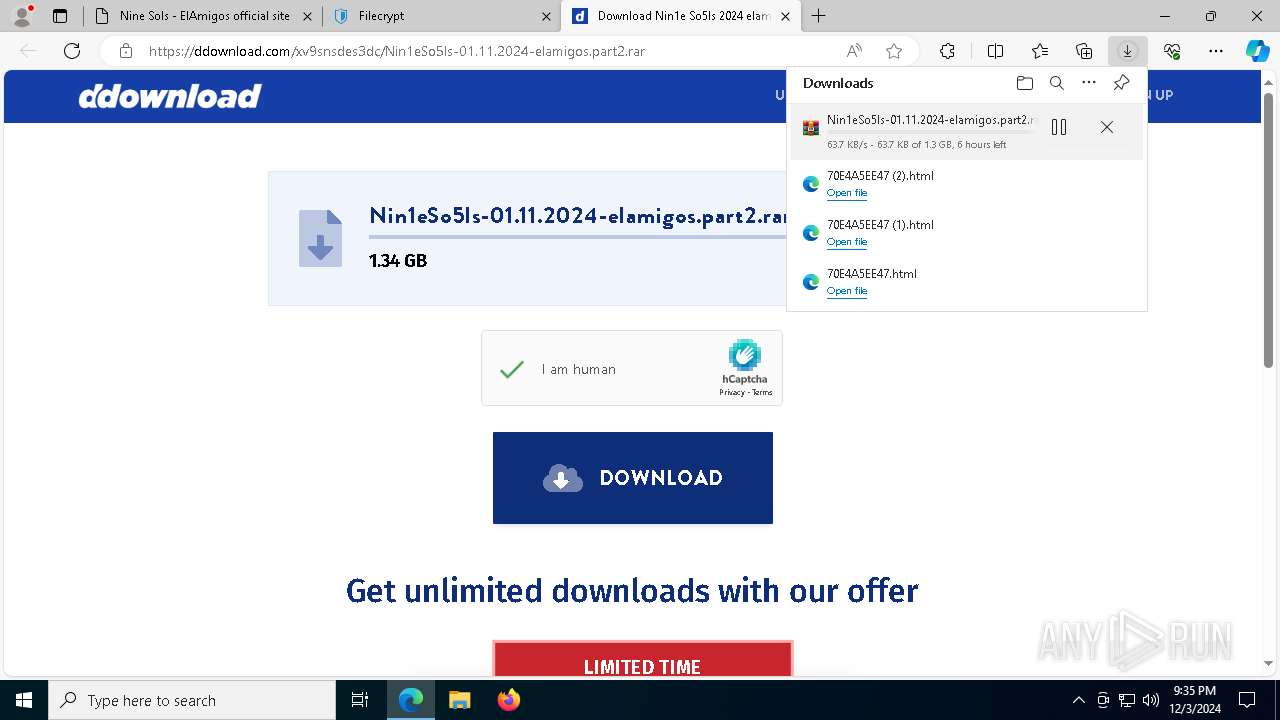1280x720 pixels.
Task: Toggle the I am human hCaptcha checkbox
Action: tap(512, 369)
